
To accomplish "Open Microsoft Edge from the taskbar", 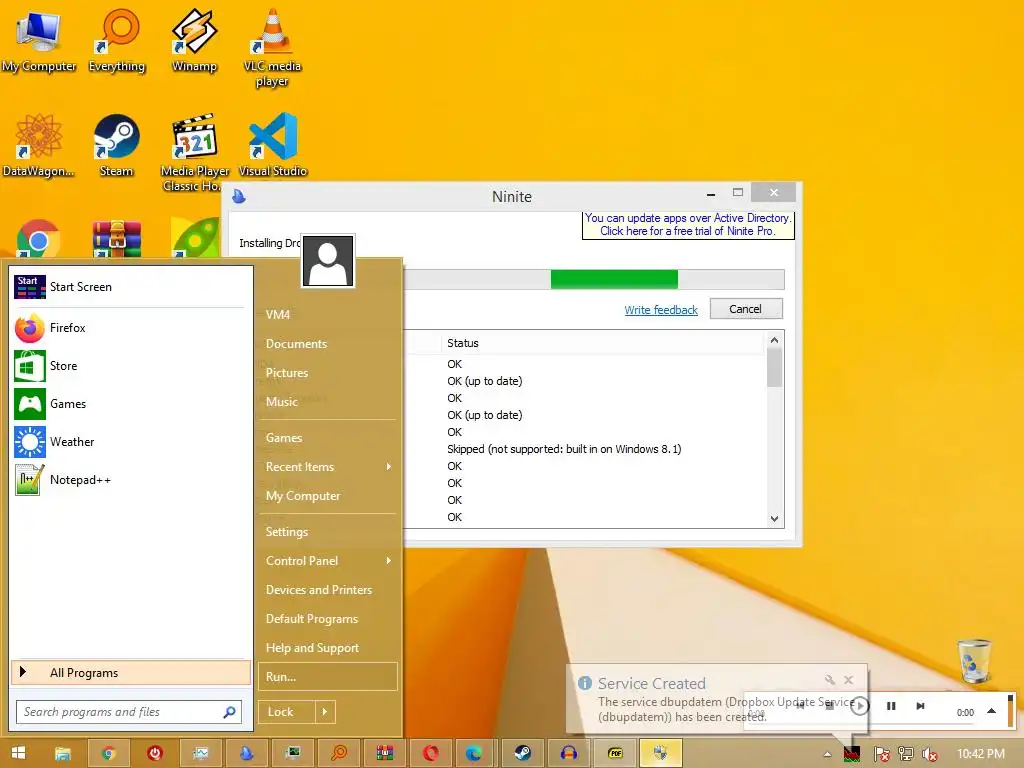I will point(473,753).
